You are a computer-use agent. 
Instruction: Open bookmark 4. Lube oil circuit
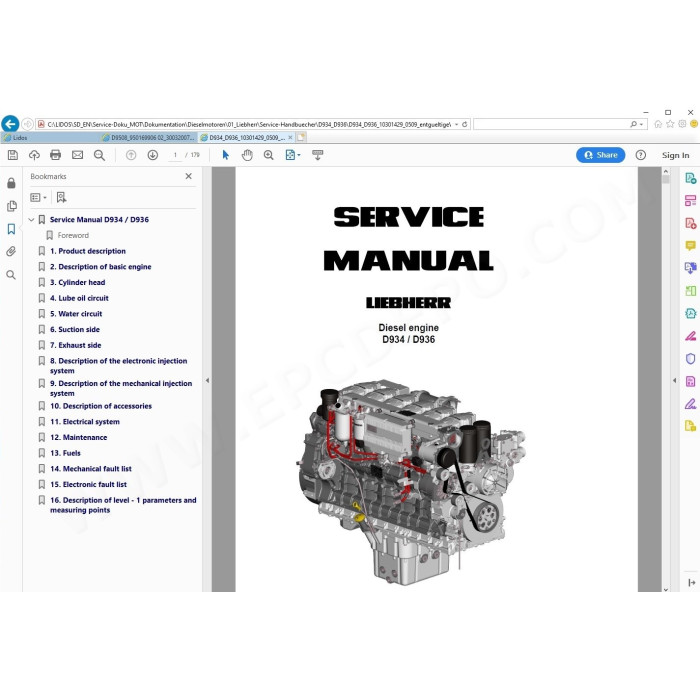pyautogui.click(x=79, y=298)
